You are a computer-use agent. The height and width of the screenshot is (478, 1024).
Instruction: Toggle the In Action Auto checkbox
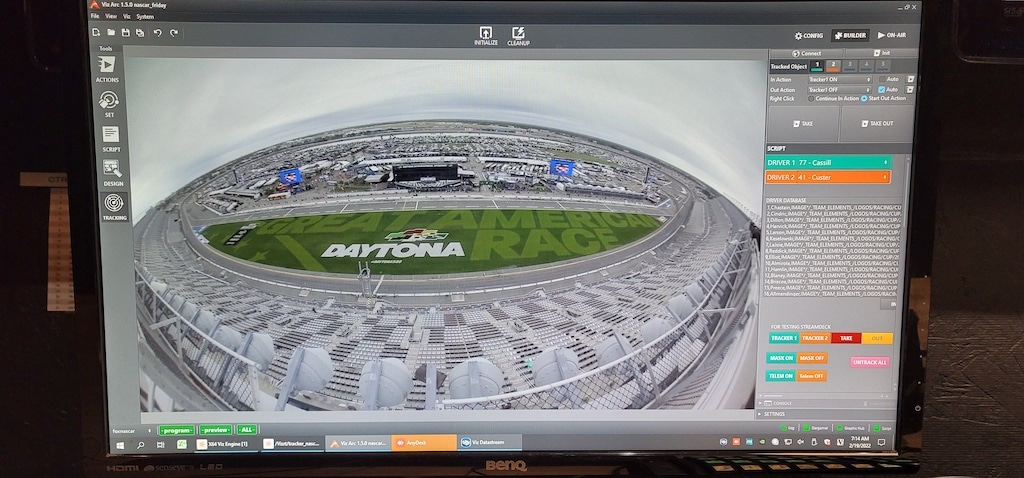882,79
